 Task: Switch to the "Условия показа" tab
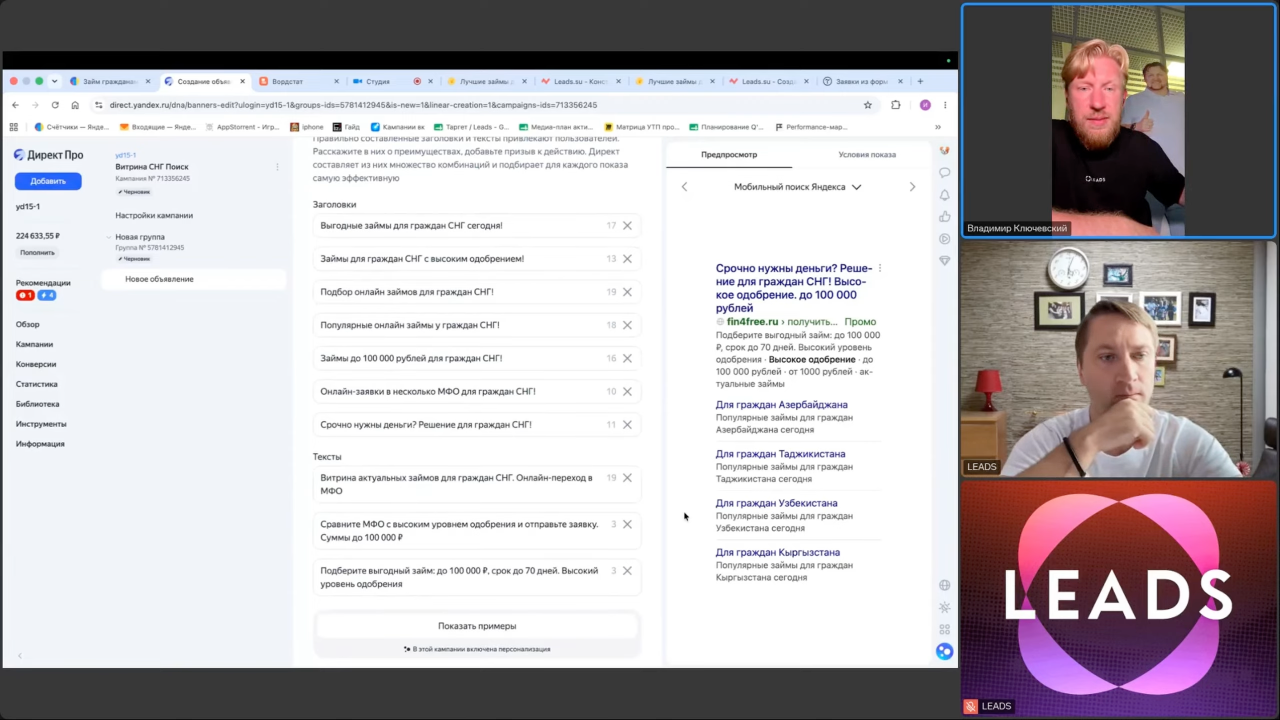pos(867,155)
